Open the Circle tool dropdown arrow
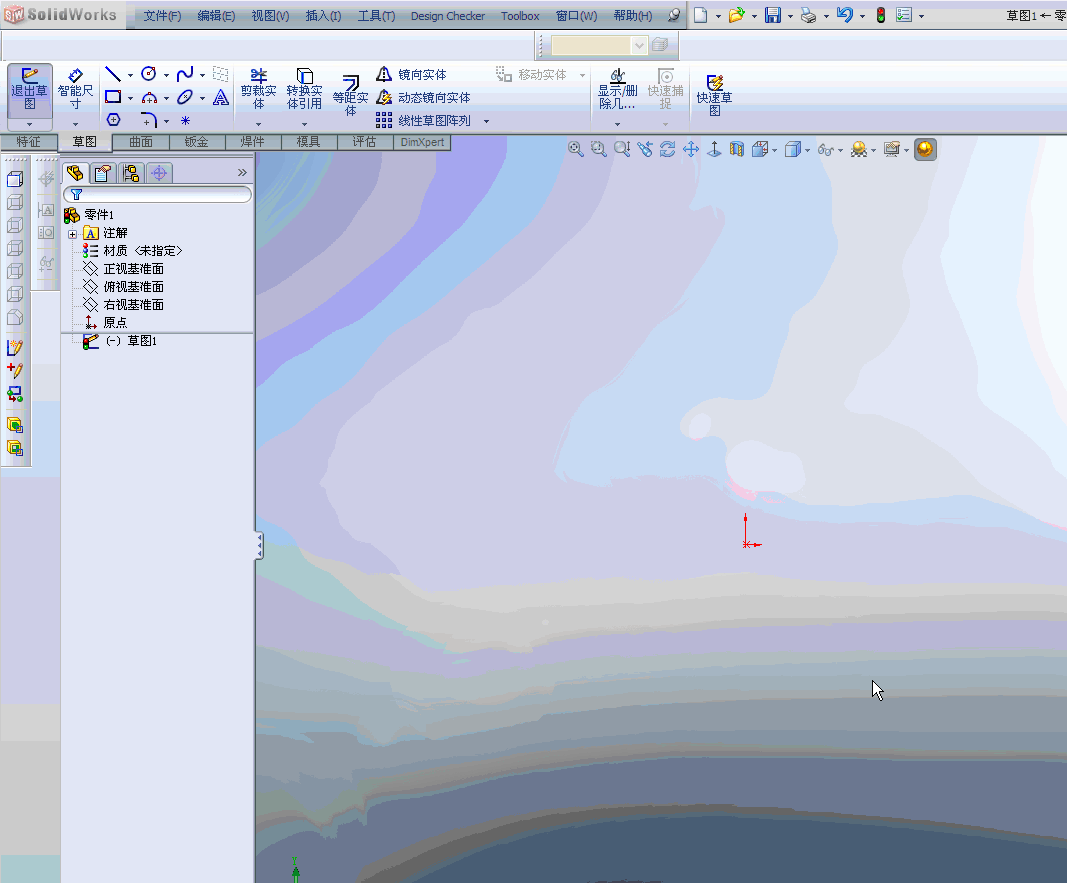 [166, 76]
